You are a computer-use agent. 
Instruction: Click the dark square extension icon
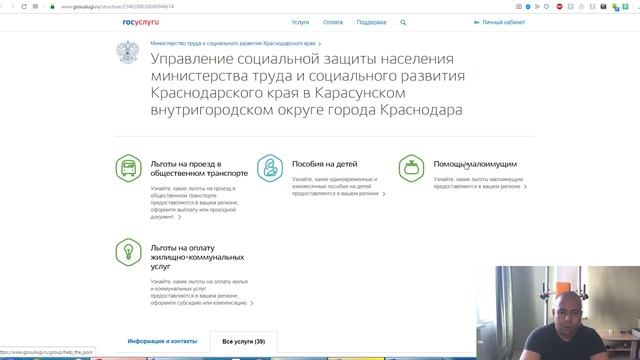[604, 7]
